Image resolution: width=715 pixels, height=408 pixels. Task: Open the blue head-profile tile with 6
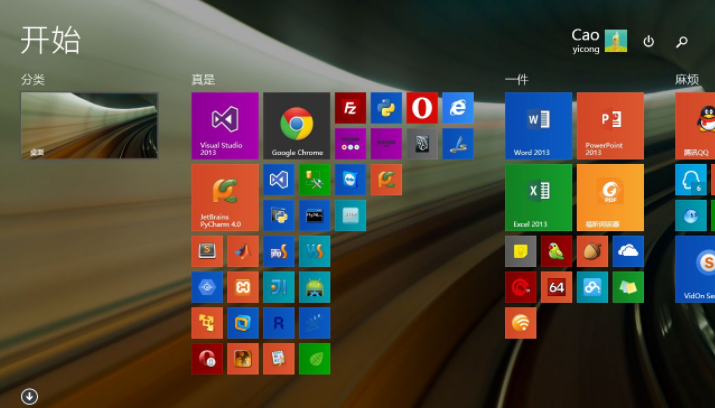pyautogui.click(x=691, y=180)
